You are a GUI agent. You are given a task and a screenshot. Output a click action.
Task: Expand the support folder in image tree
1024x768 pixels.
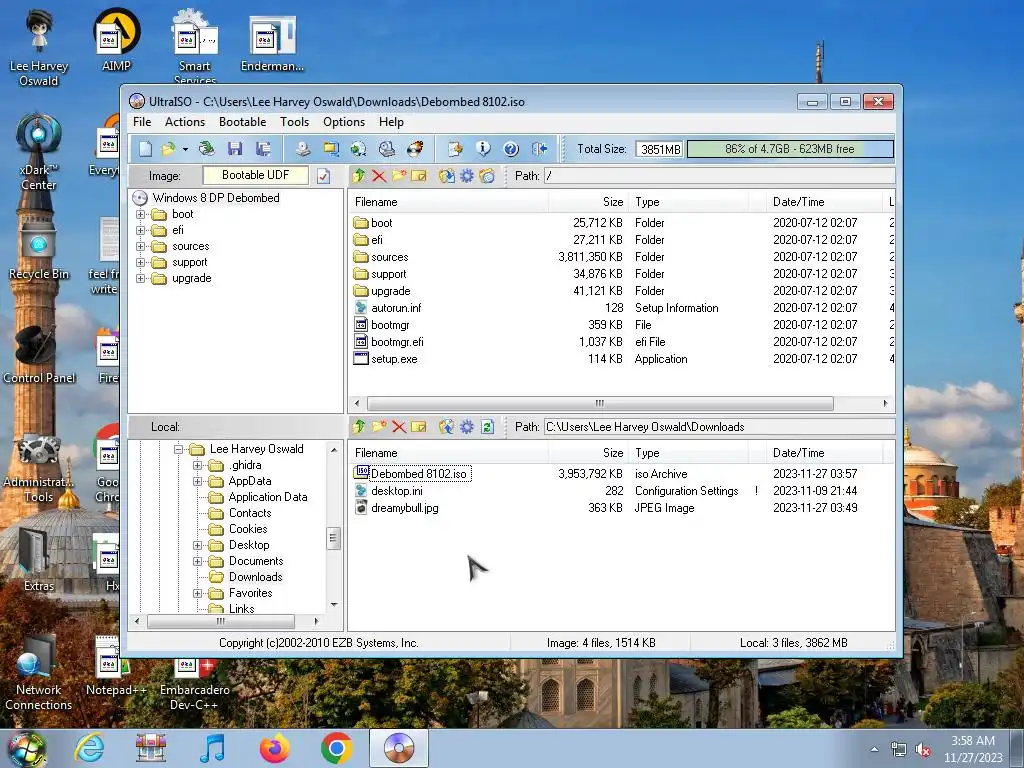point(140,262)
